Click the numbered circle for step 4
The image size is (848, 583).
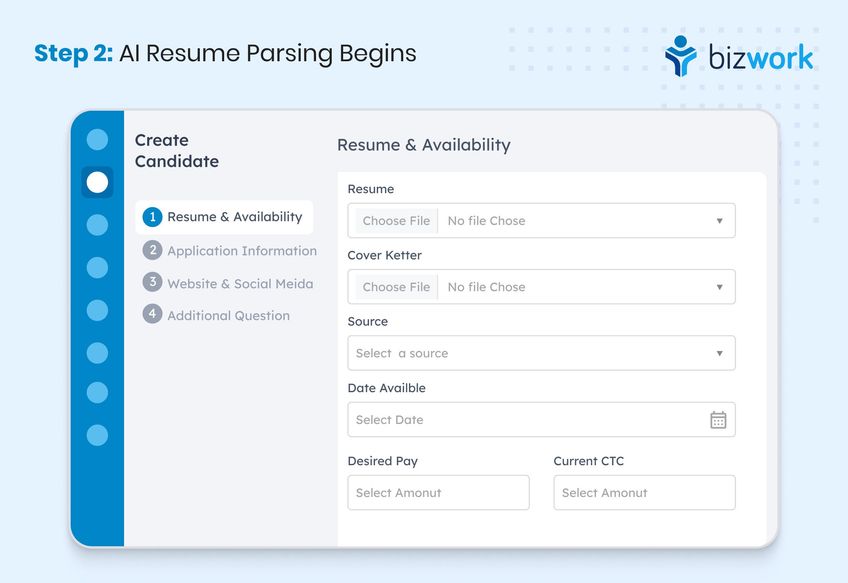(x=151, y=315)
